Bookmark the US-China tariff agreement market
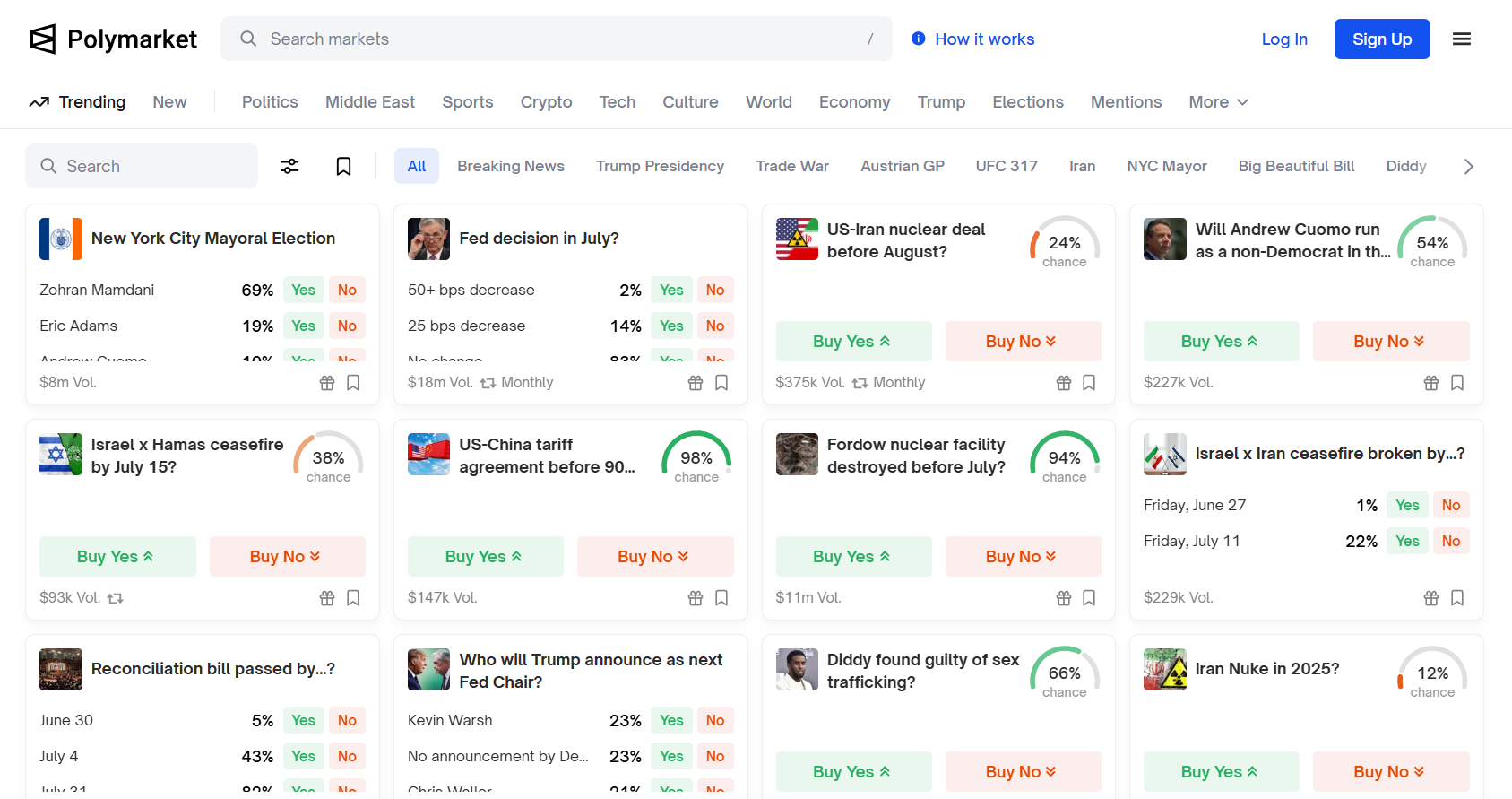The height and width of the screenshot is (799, 1512). click(721, 598)
